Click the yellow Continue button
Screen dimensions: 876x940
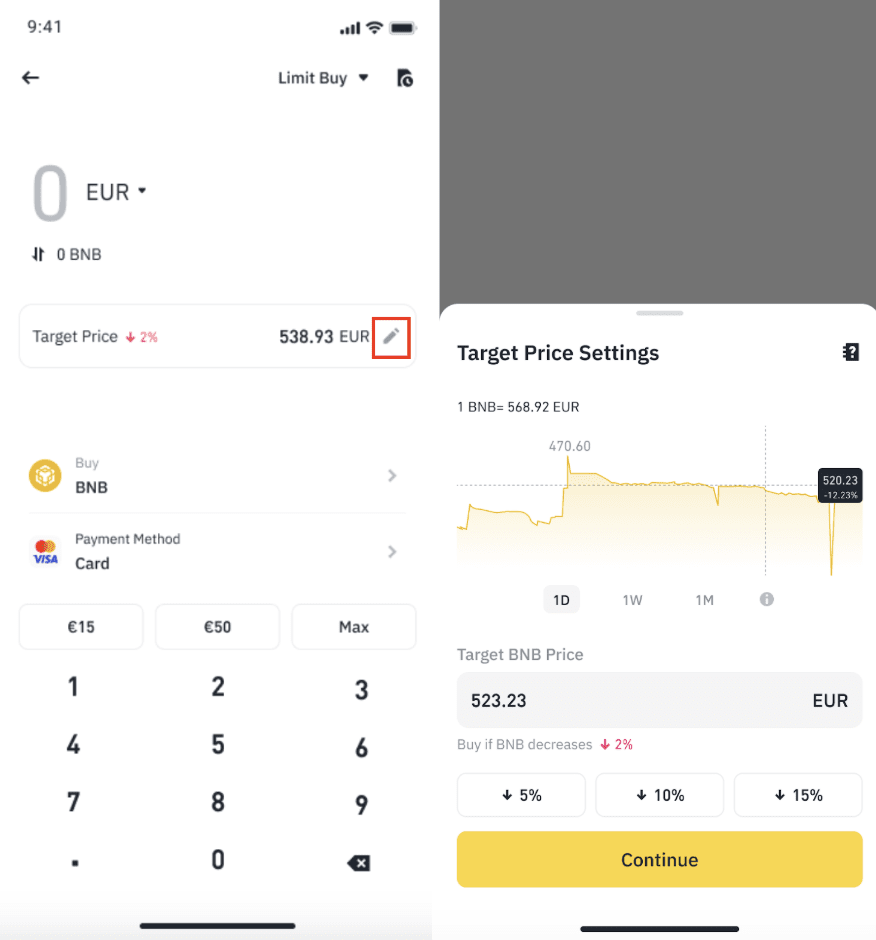[660, 859]
